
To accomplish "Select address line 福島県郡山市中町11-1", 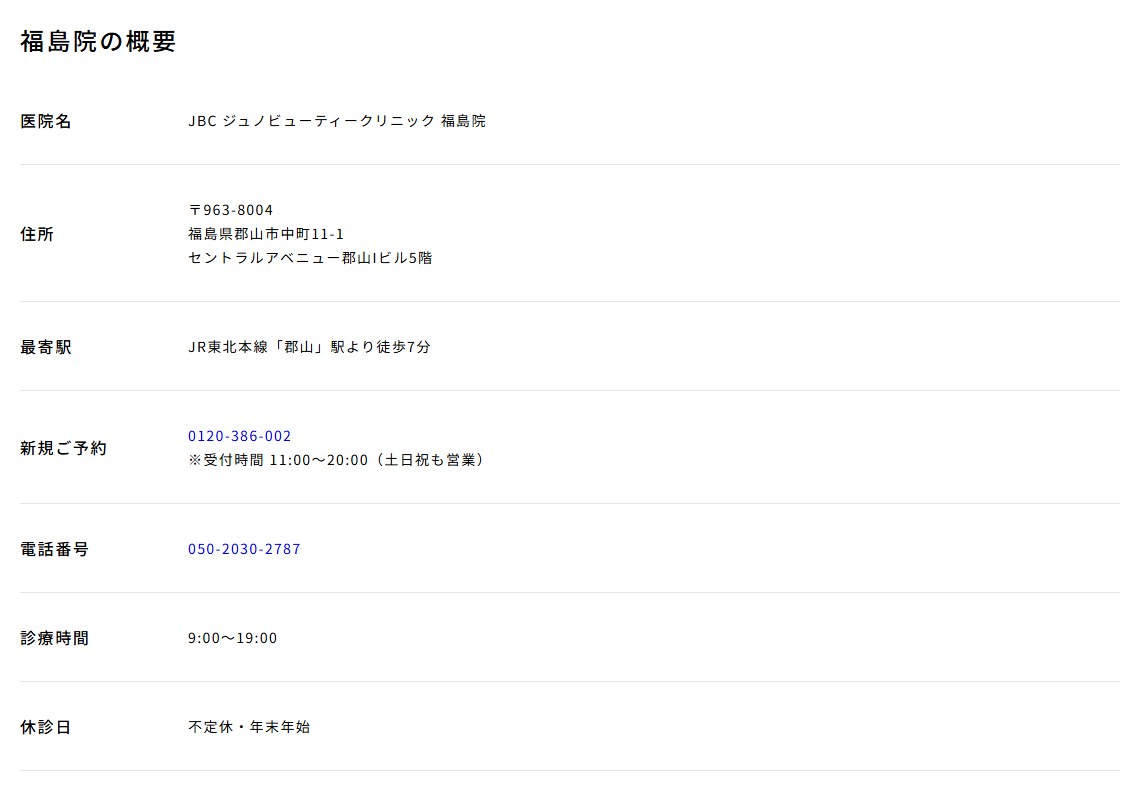I will pyautogui.click(x=266, y=234).
